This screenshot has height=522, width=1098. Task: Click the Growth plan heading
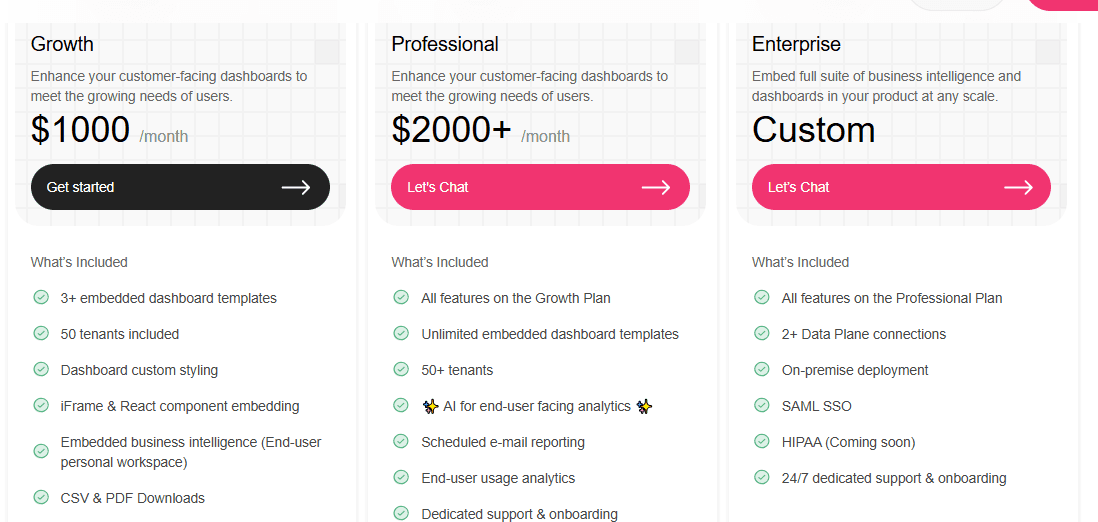(x=62, y=44)
